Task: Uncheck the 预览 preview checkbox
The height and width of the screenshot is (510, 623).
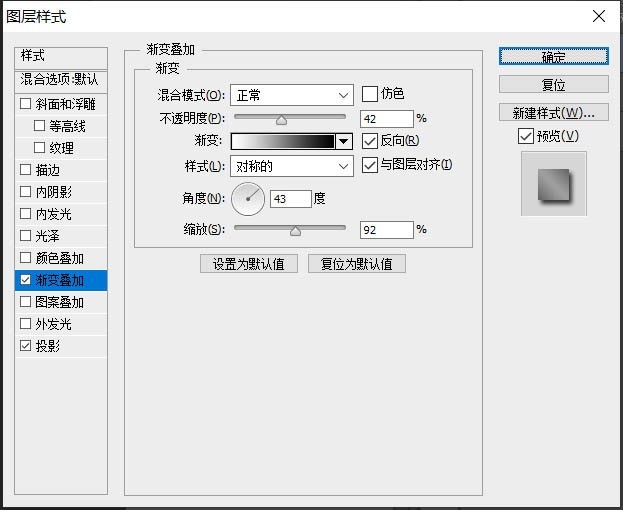Action: click(x=526, y=136)
